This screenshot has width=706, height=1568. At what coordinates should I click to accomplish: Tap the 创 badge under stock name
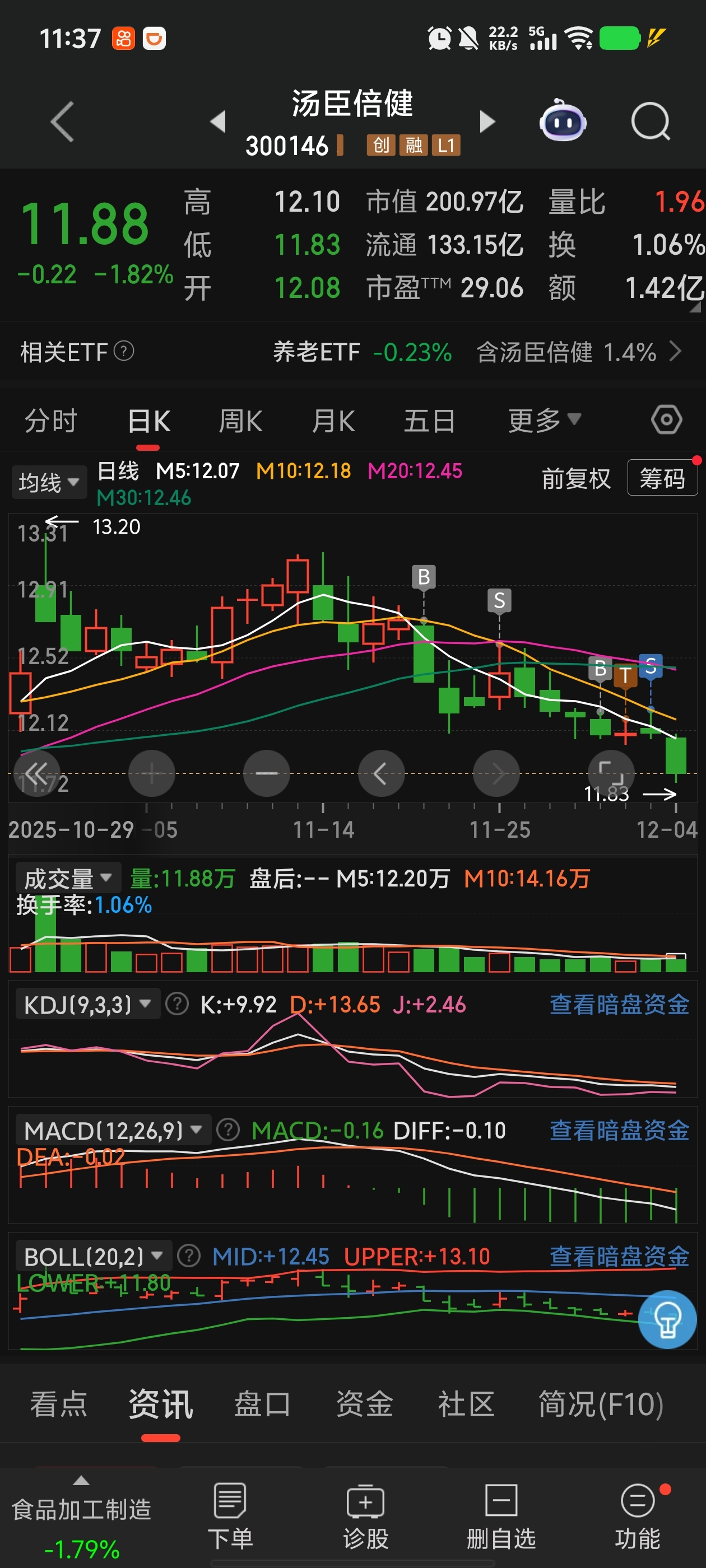pos(382,146)
